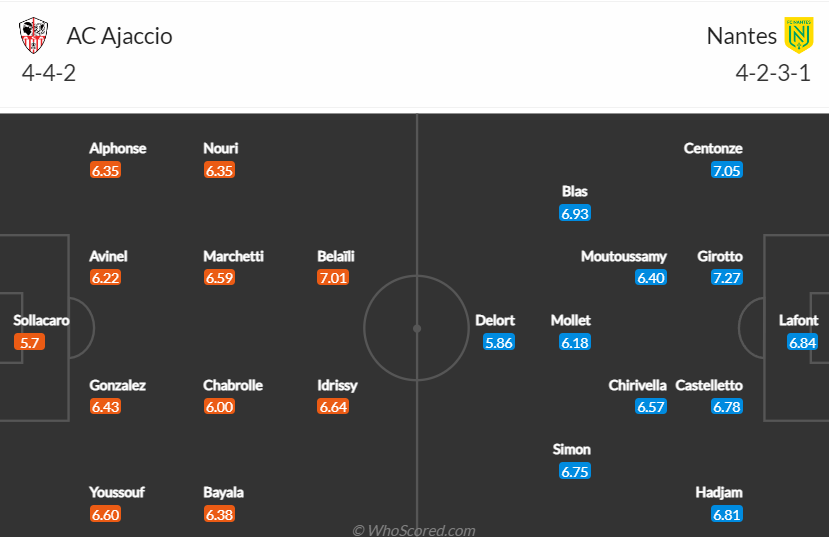Screen dimensions: 829x537
Task: Click the AC Ajaccio club crest
Action: [x=33, y=35]
